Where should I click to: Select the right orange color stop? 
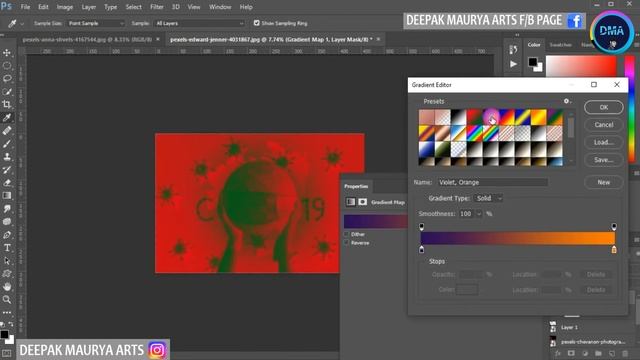point(614,249)
